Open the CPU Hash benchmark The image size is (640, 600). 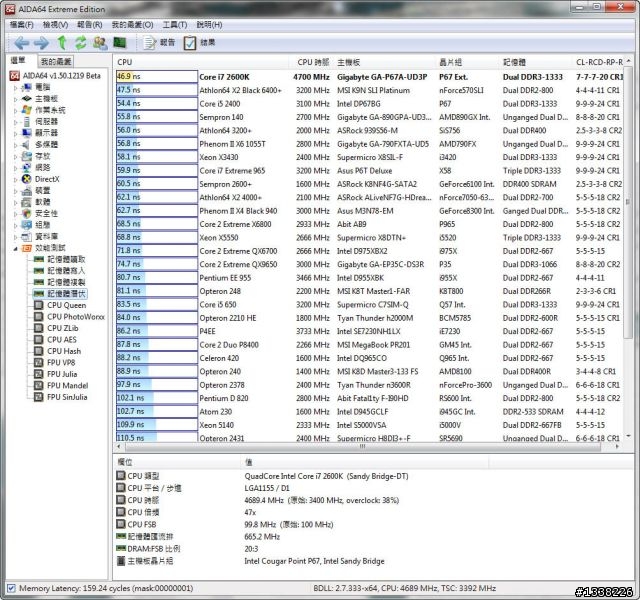64,351
